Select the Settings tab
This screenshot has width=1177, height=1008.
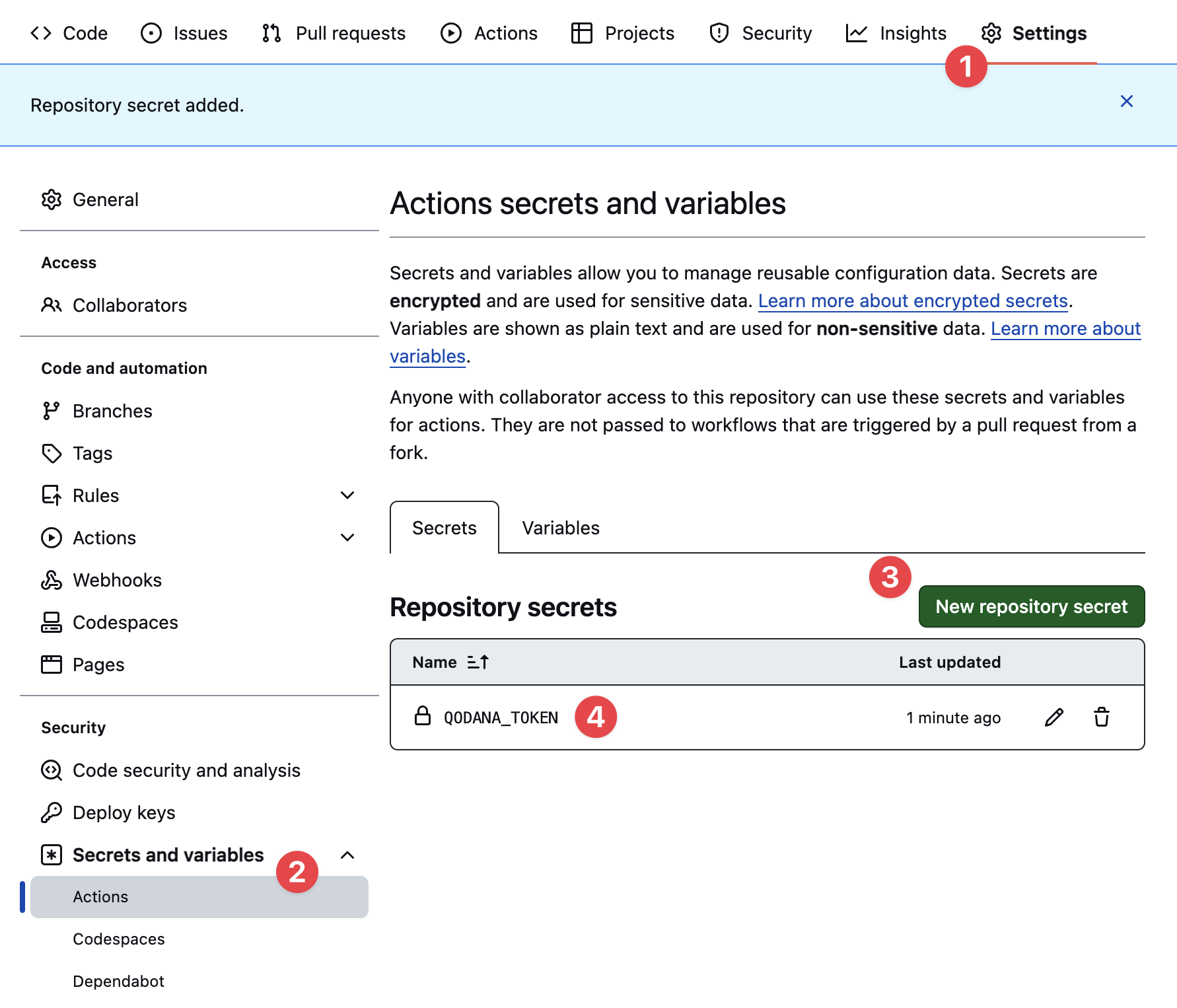[1034, 33]
